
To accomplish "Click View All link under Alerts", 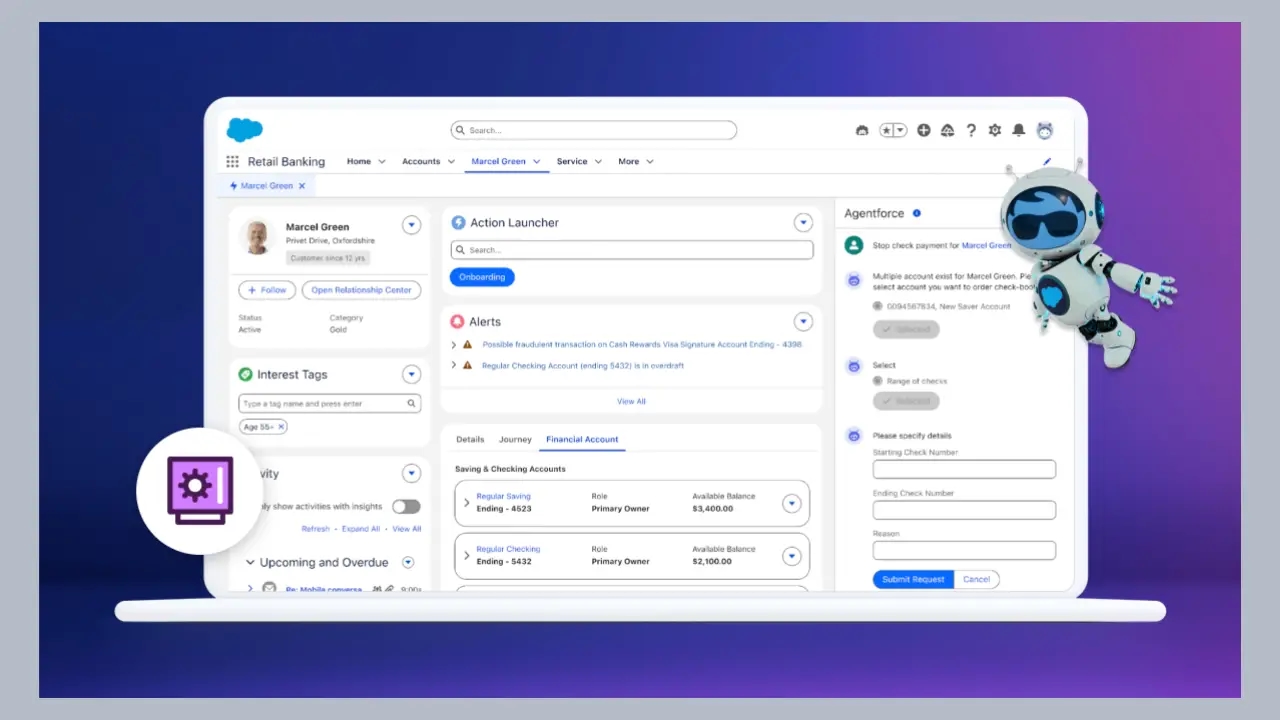I will coord(631,401).
